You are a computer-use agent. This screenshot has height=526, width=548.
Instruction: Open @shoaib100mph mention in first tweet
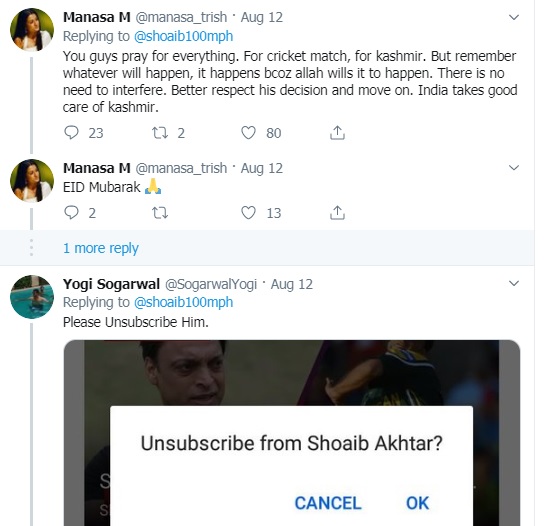pos(183,36)
